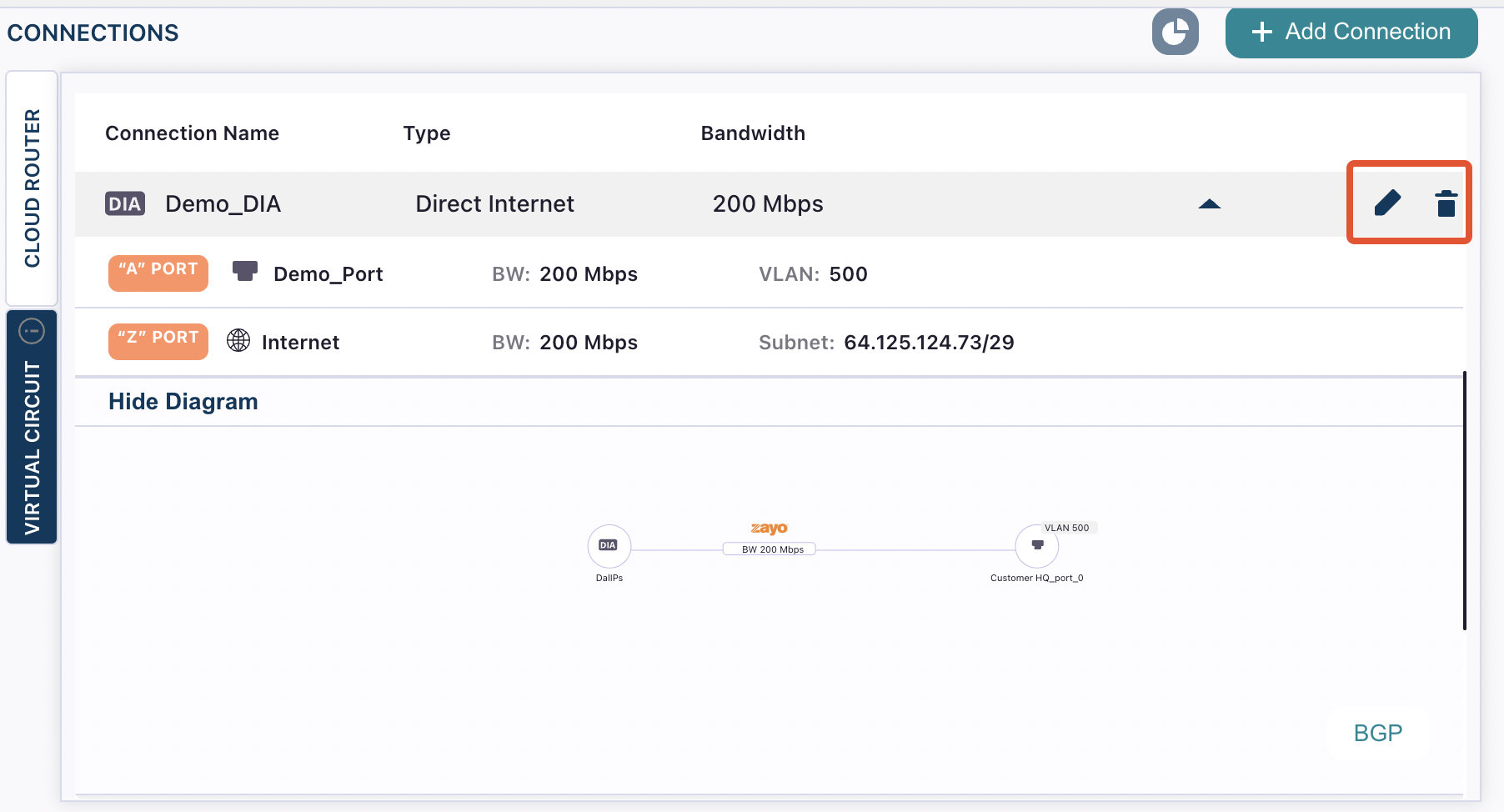Screen dimensions: 1504x812
Task: Delete Demo_DIA using the trash icon
Action: click(1446, 203)
